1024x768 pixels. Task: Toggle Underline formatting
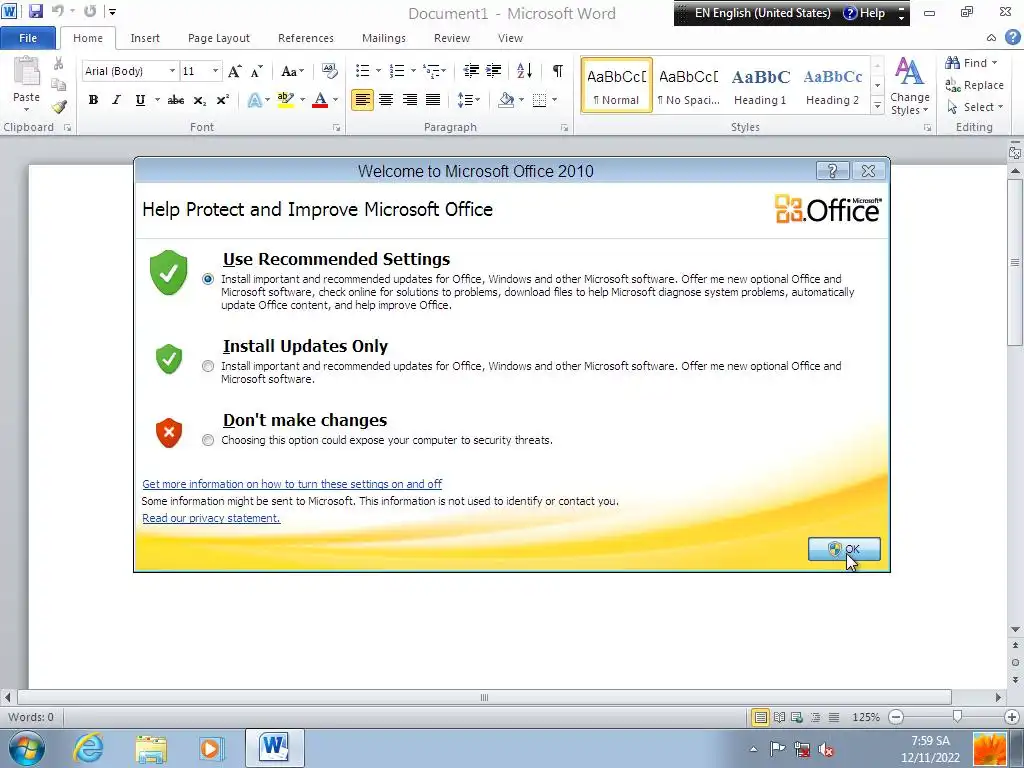[x=140, y=100]
